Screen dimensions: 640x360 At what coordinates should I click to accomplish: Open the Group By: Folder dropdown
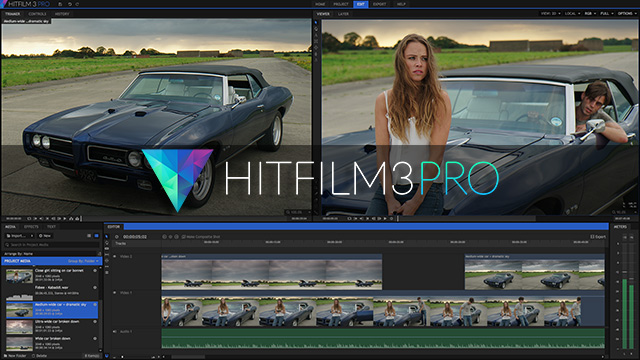(84, 261)
